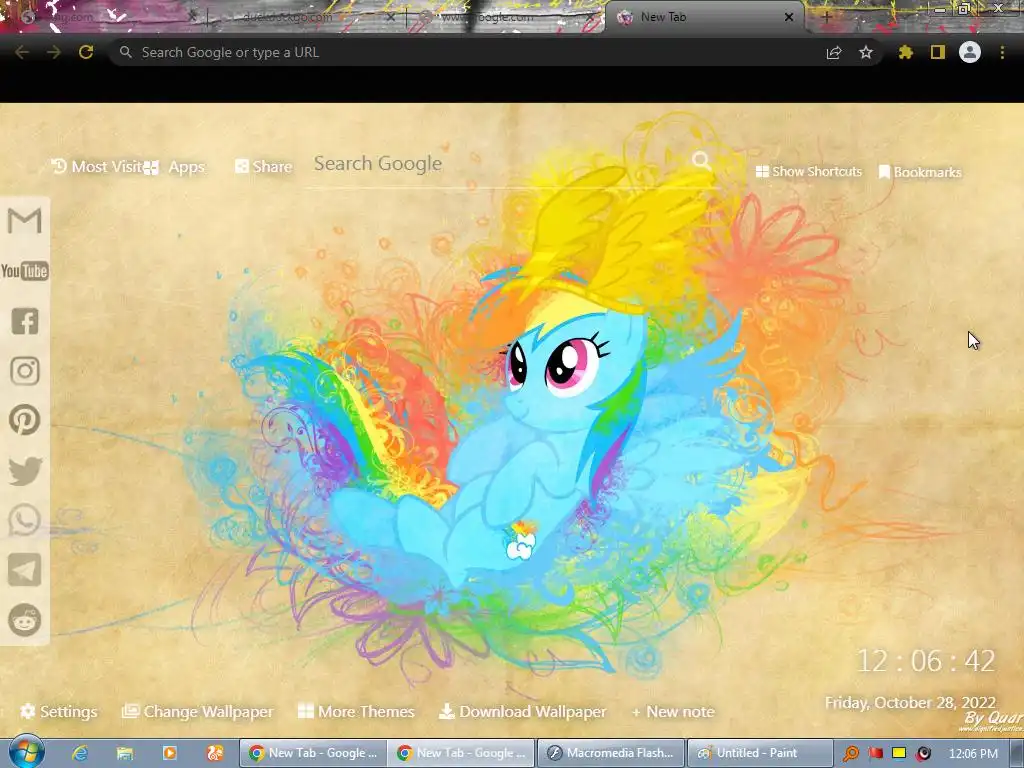Viewport: 1024px width, 768px height.
Task: Click the orange magnifier tray icon
Action: [x=851, y=754]
